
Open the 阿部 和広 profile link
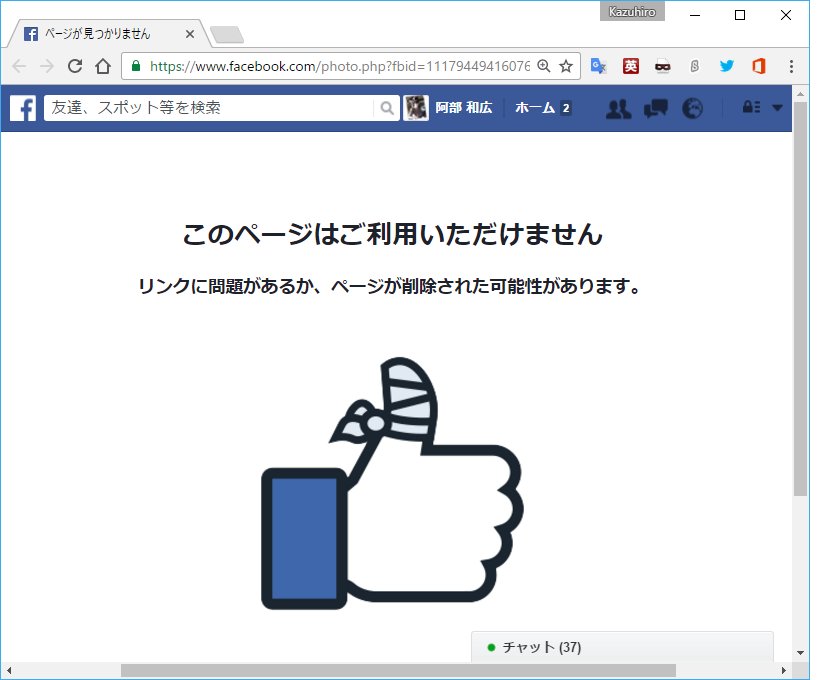pyautogui.click(x=464, y=108)
